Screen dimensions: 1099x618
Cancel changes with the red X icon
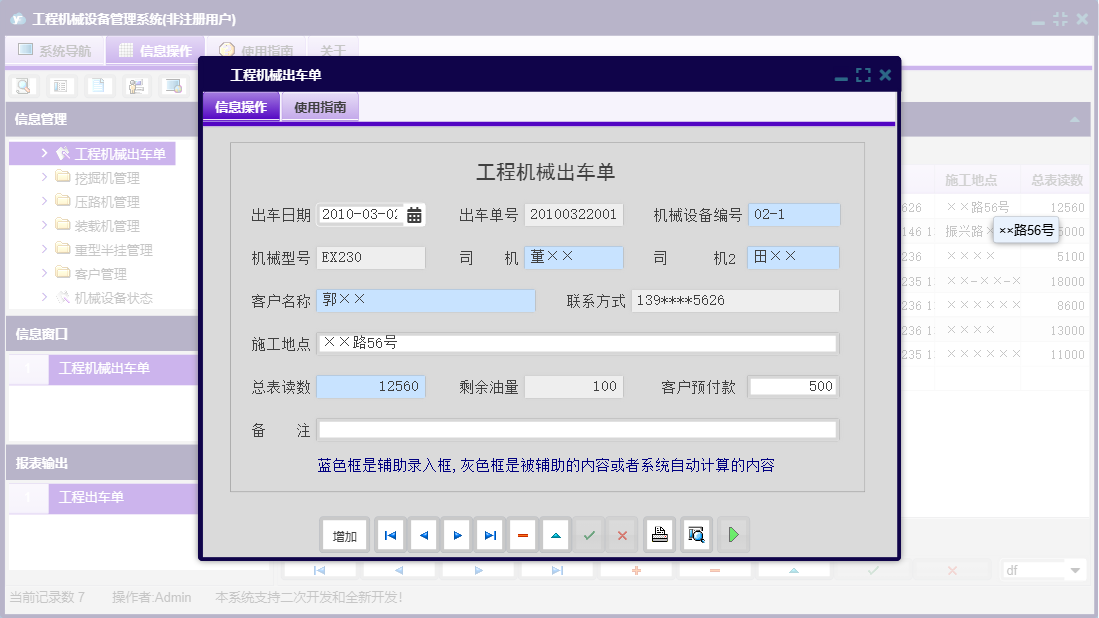point(622,534)
